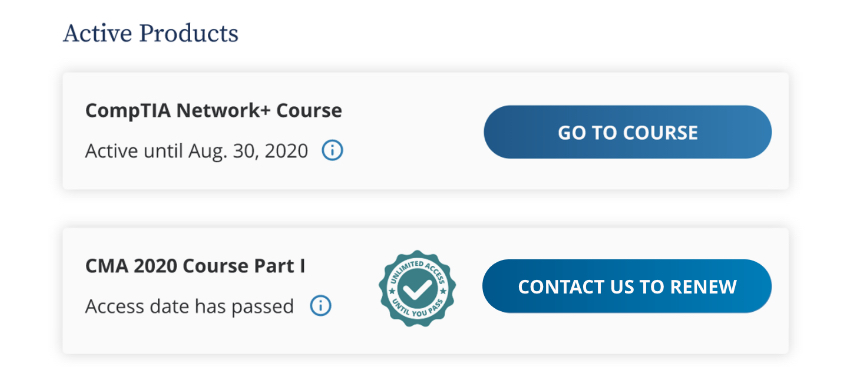Click the Until You Pass text on the seal

417,307
